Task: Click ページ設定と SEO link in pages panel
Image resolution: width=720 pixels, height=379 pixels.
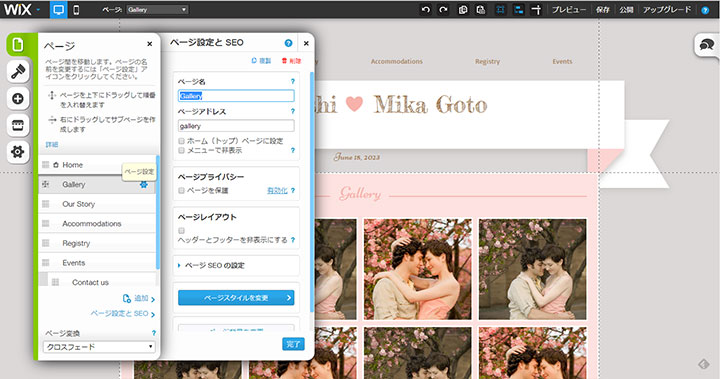Action: click(123, 314)
